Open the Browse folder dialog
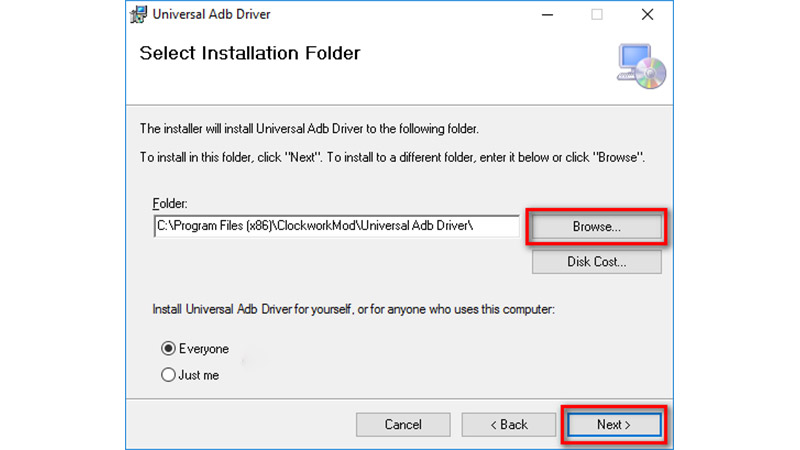Image resolution: width=800 pixels, height=450 pixels. point(596,227)
